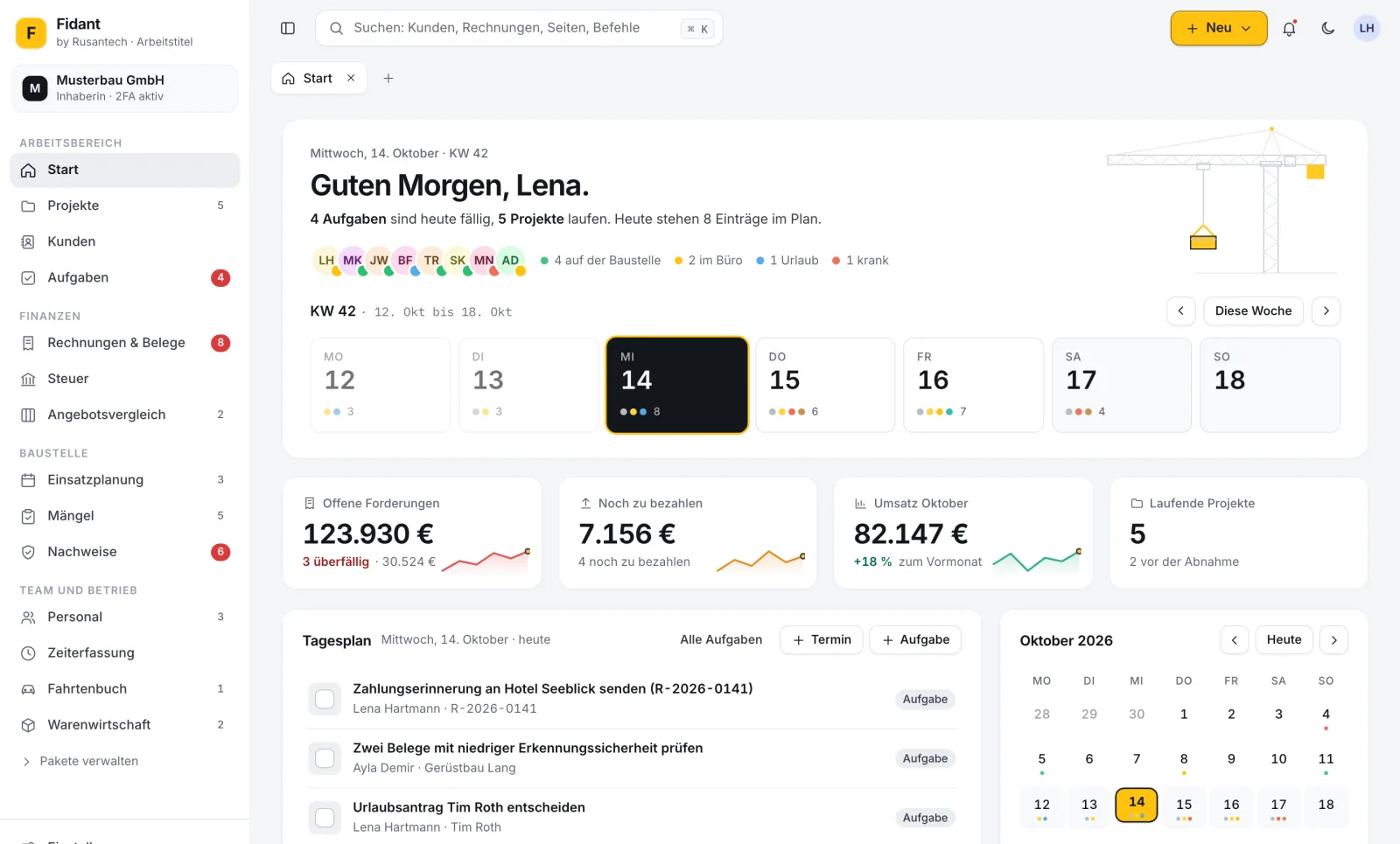This screenshot has width=1400, height=844.
Task: Switch to dark mode moon icon
Action: coord(1327,28)
